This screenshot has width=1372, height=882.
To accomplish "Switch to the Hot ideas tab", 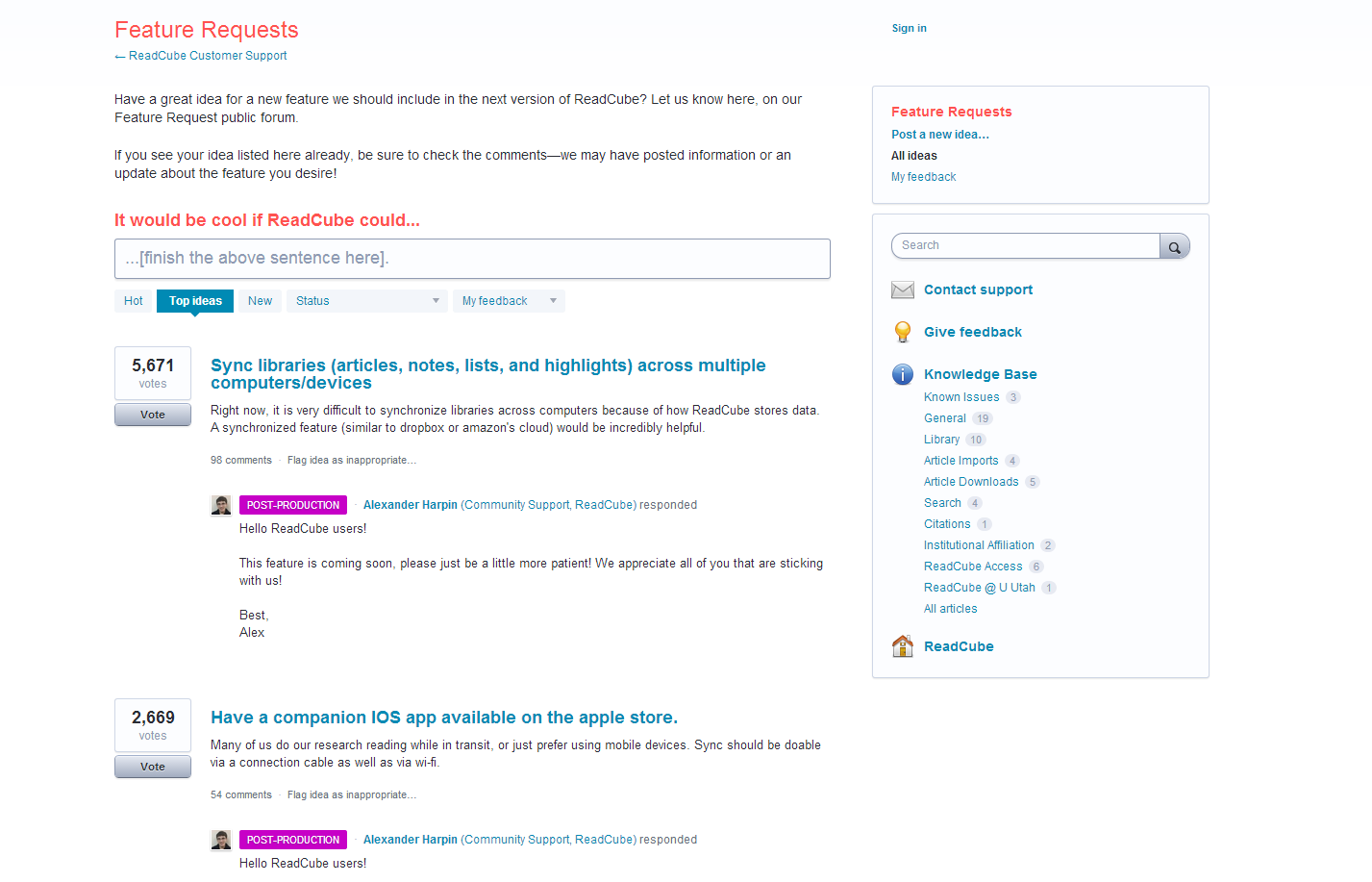I will pyautogui.click(x=134, y=301).
